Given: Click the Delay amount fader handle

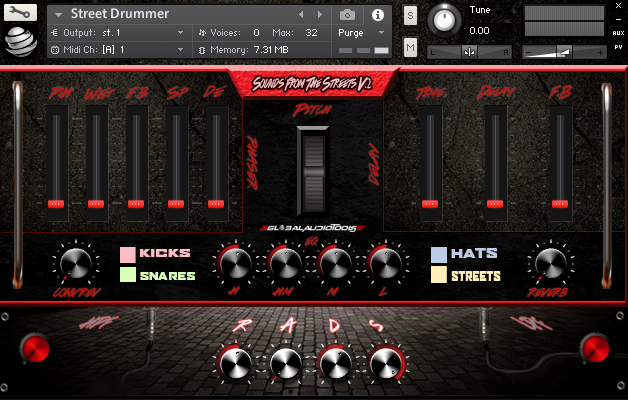Looking at the screenshot, I should click(x=495, y=204).
